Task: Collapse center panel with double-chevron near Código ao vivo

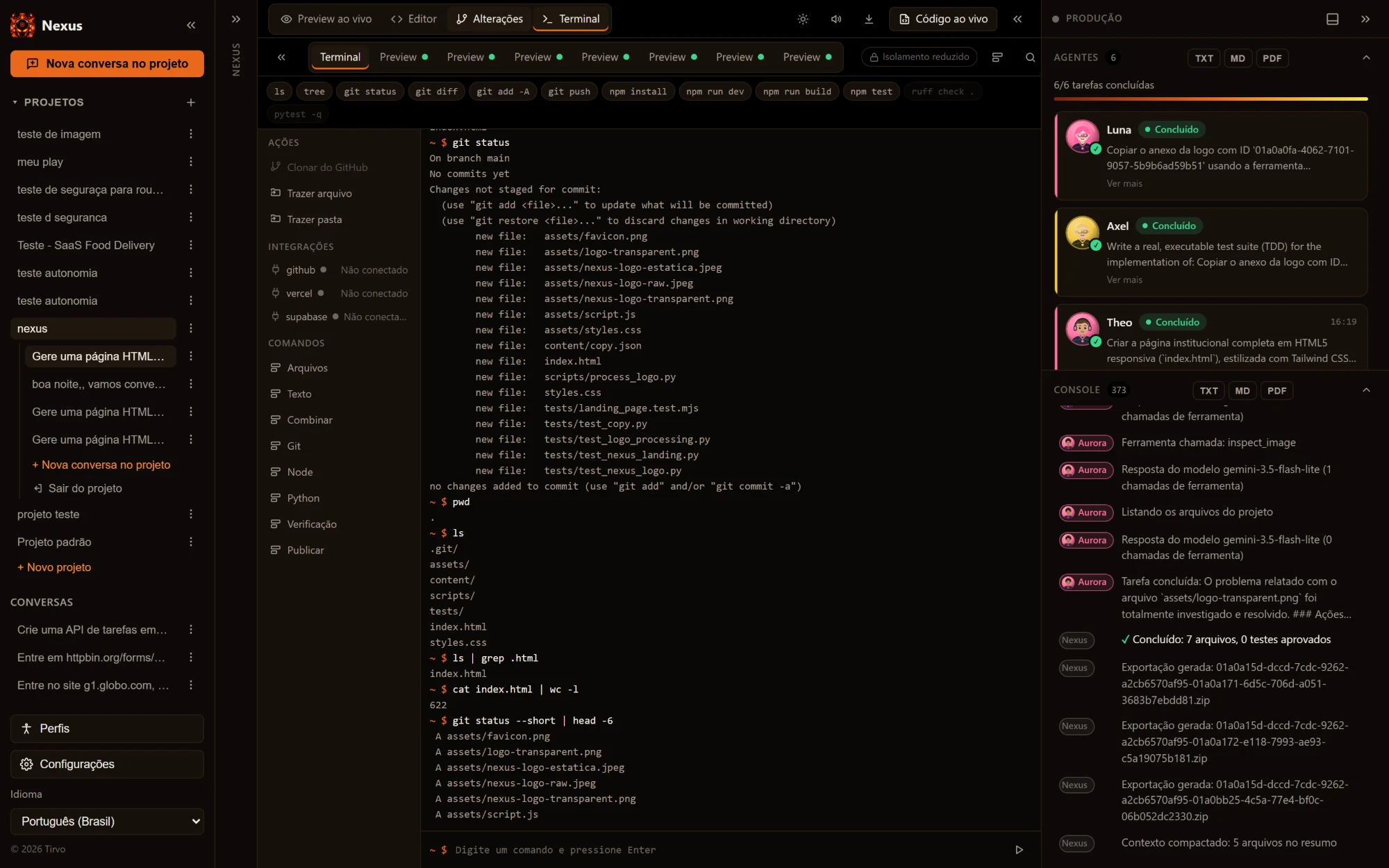Action: 1017,19
